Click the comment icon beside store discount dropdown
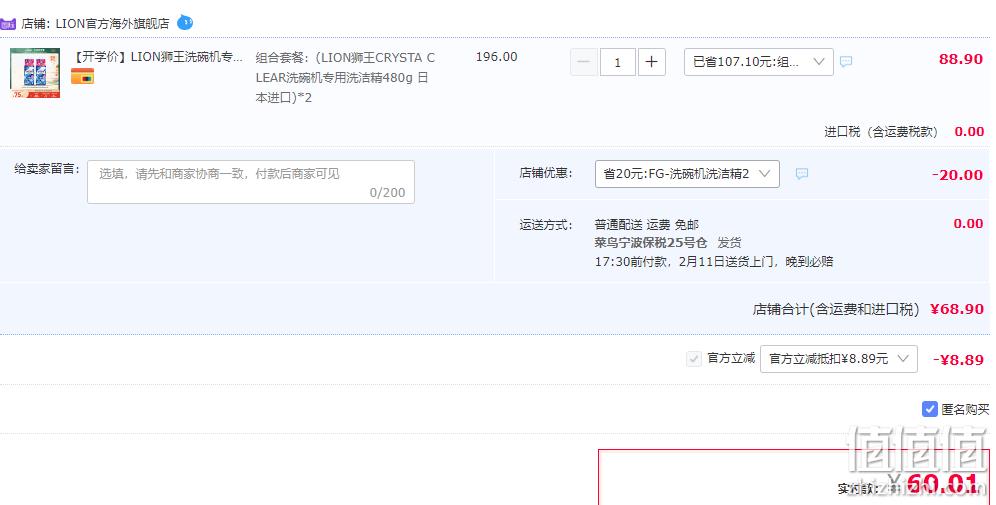 802,173
